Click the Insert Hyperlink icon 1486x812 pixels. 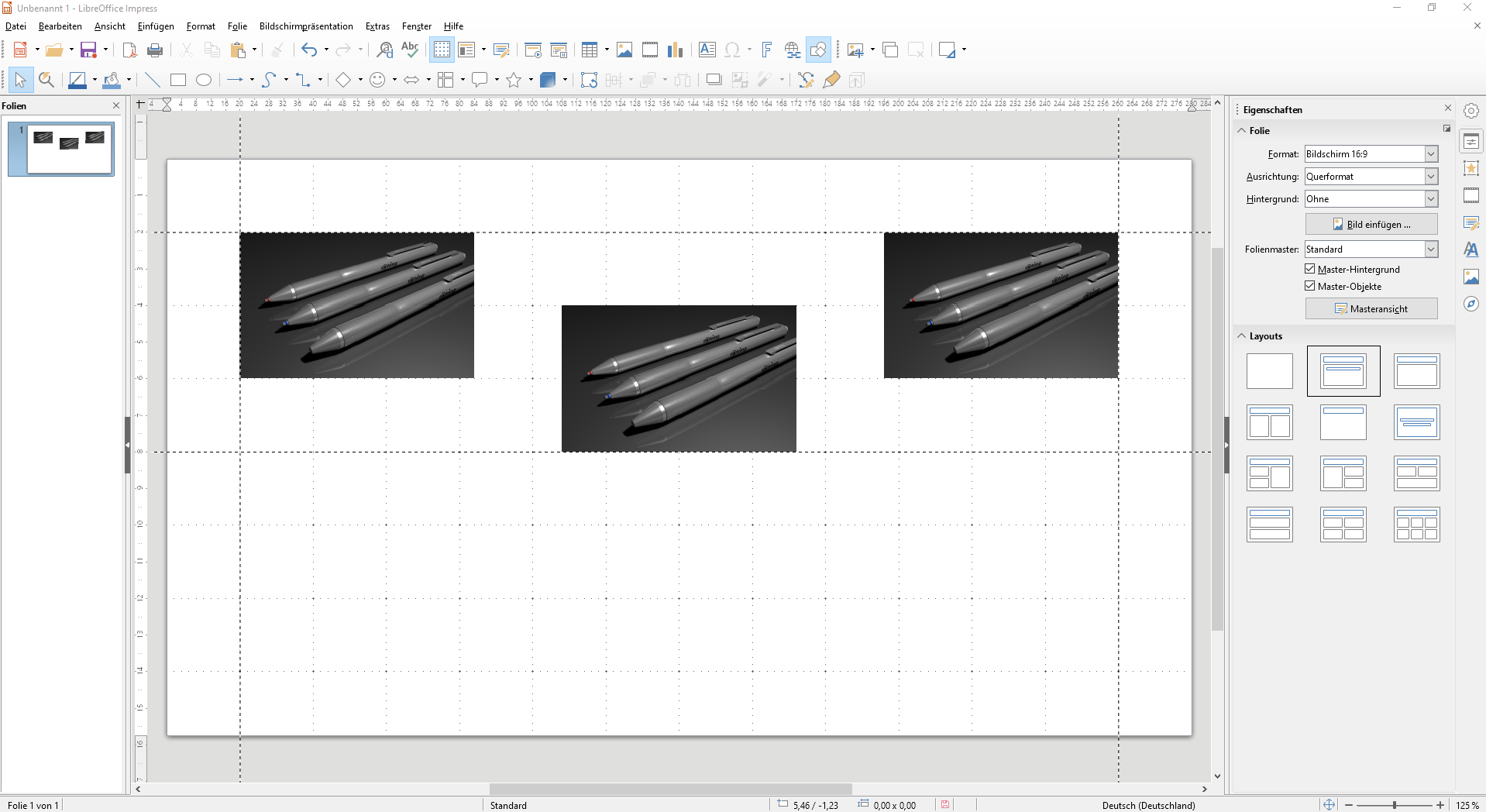(x=792, y=50)
